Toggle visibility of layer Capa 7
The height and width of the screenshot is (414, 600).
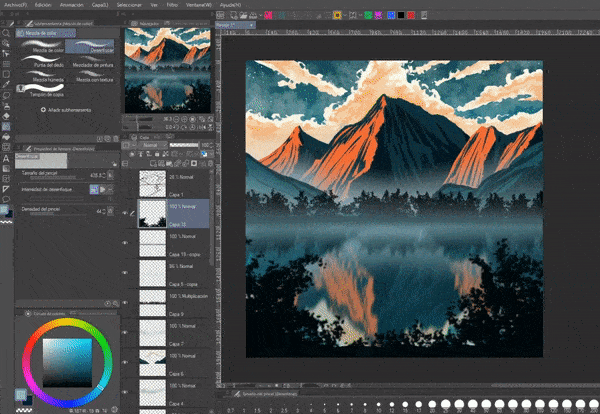tap(125, 333)
